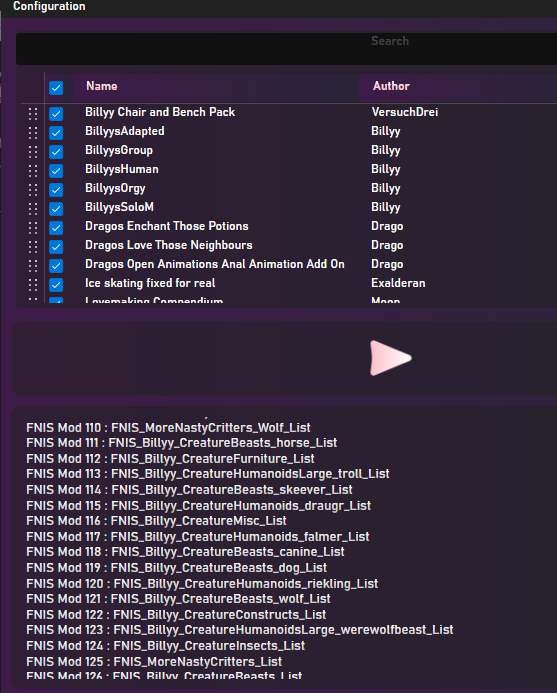Click log line FNIS Mod 113 CreatureHumanoidsLarge_troll_List
Viewport: 557px width, 693px height.
(x=208, y=474)
